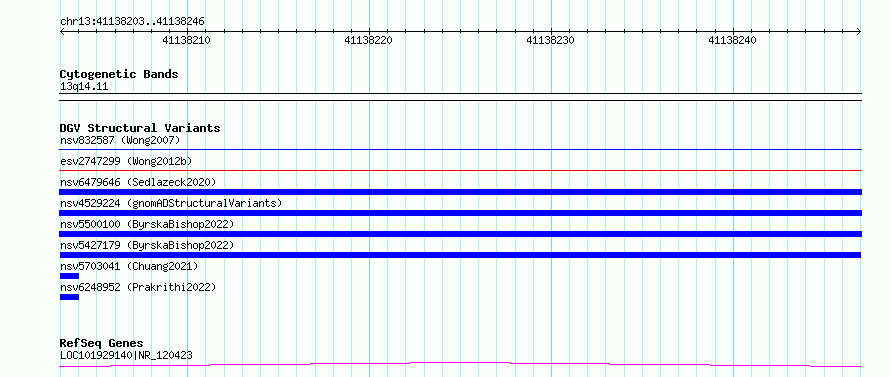
Task: Open variant nsv4529224 gnomADStructuralVariants
Action: pos(171,203)
